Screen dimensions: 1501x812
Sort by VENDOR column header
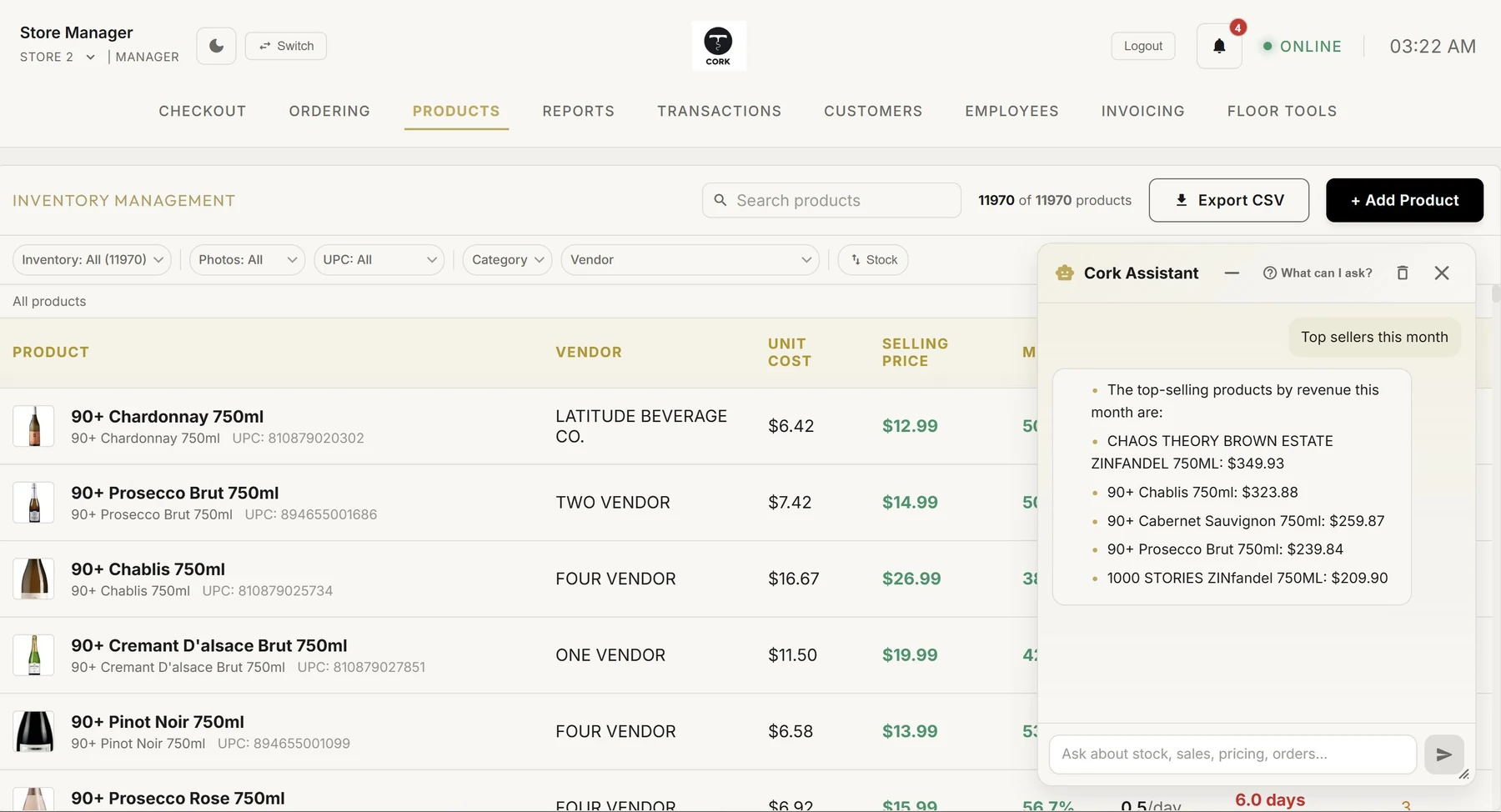(x=589, y=352)
